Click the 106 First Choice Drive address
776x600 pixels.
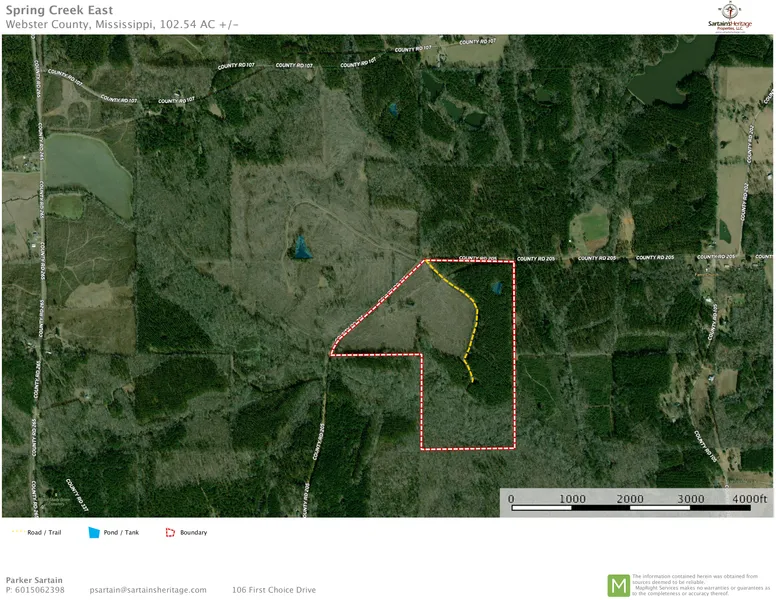pos(273,590)
